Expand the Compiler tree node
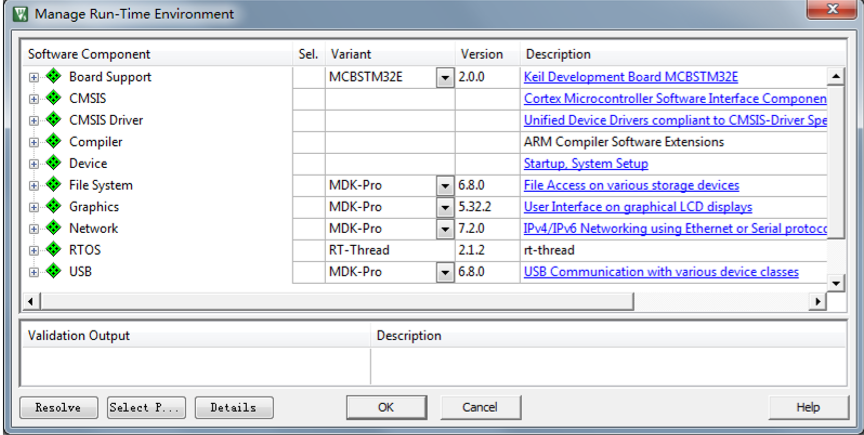This screenshot has height=435, width=864. (x=34, y=143)
